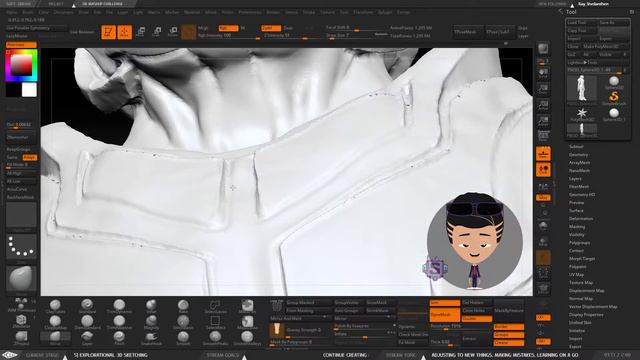Click the Make PolyMesh3D button

coord(605,47)
